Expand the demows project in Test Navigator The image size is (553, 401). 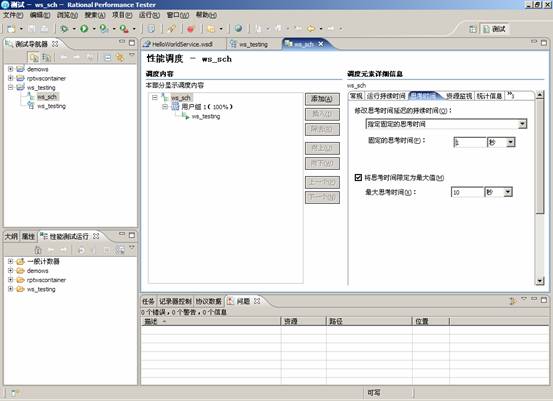11,69
